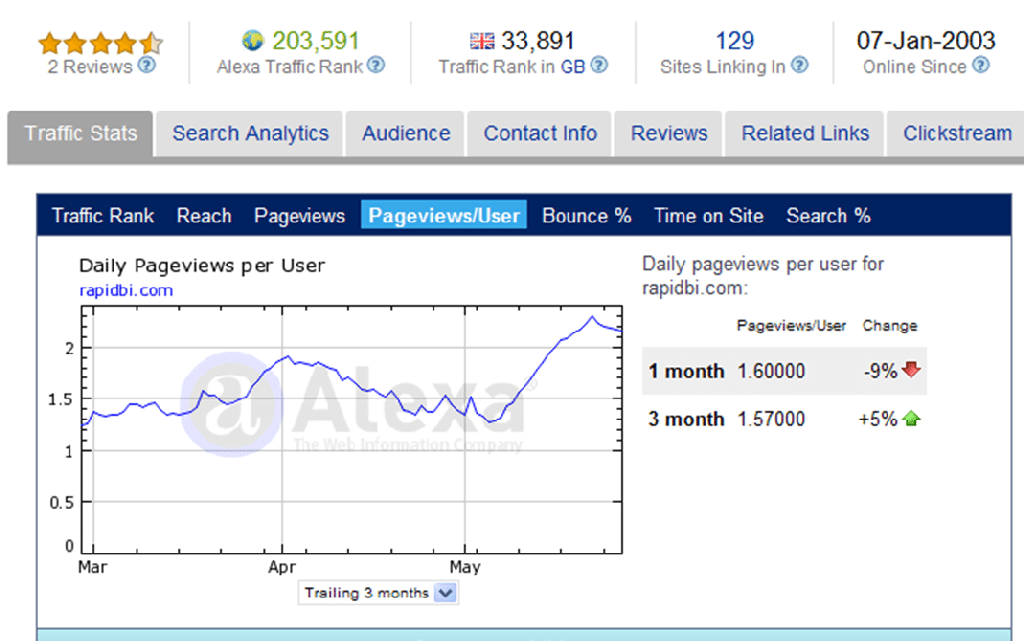
Task: Click the 1.57000 pageviews value
Action: (x=771, y=419)
